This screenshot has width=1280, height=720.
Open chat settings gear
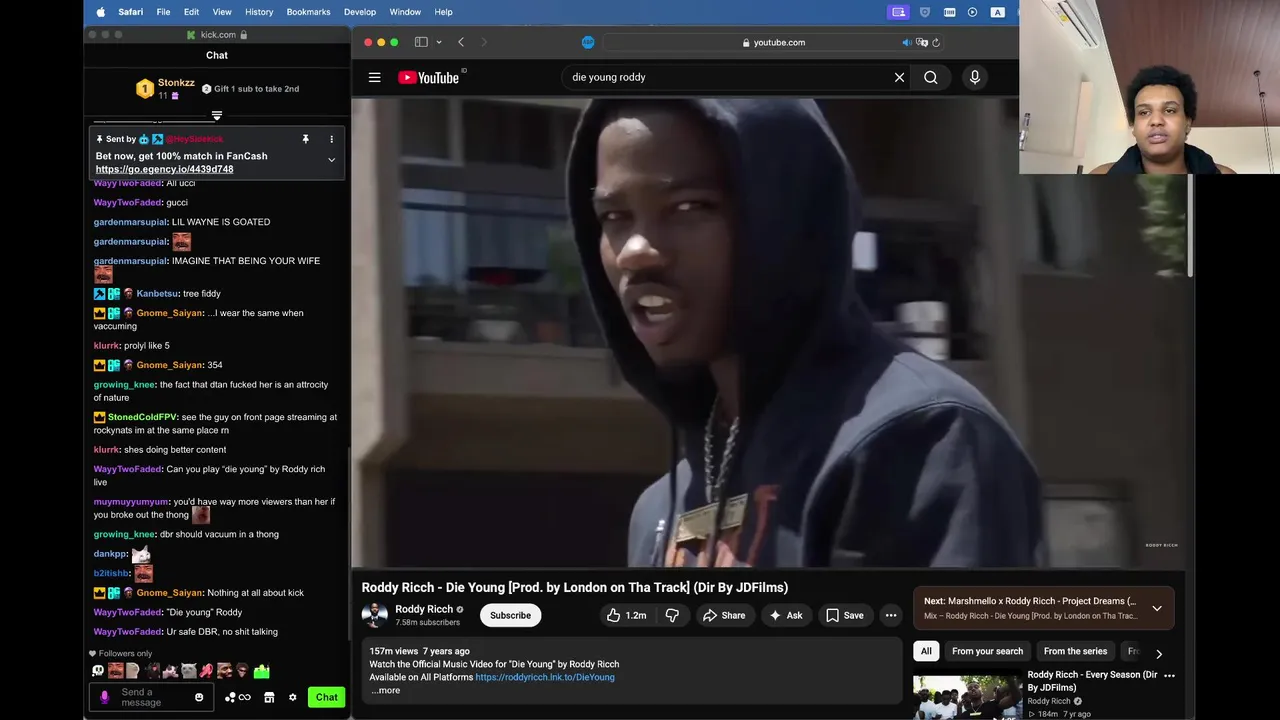292,697
